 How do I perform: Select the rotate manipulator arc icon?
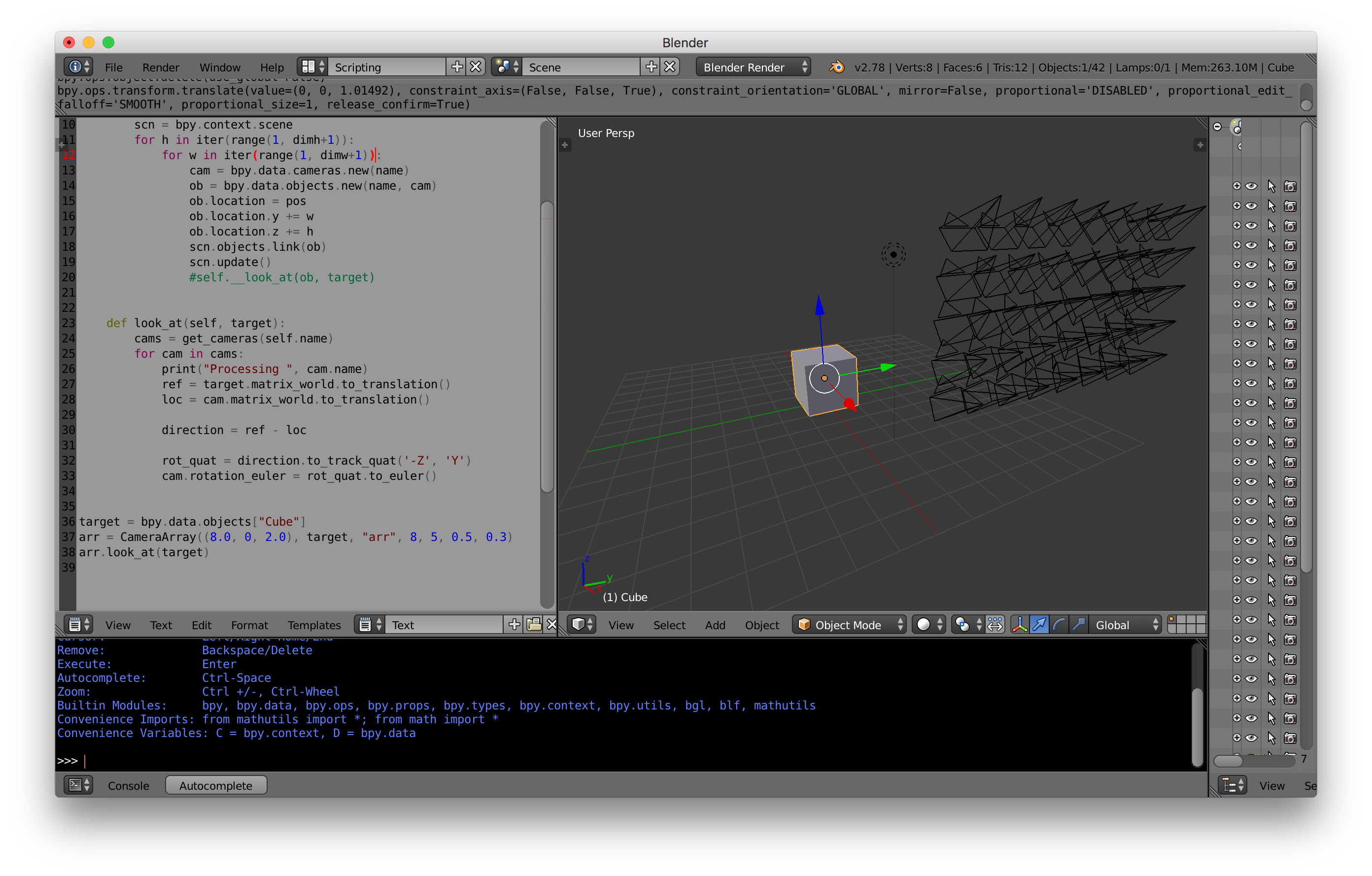pos(1059,625)
